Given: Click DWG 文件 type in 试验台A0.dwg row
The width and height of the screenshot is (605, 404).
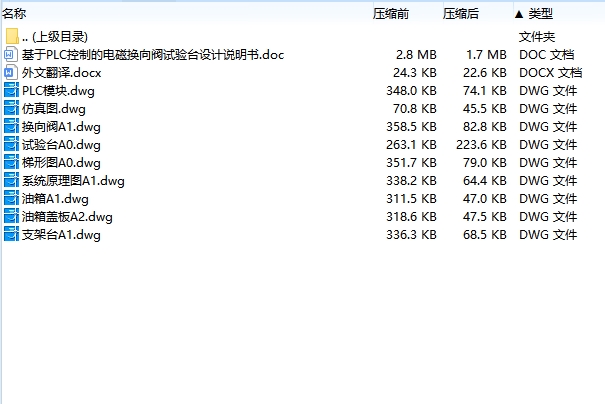Looking at the screenshot, I should pyautogui.click(x=548, y=145).
